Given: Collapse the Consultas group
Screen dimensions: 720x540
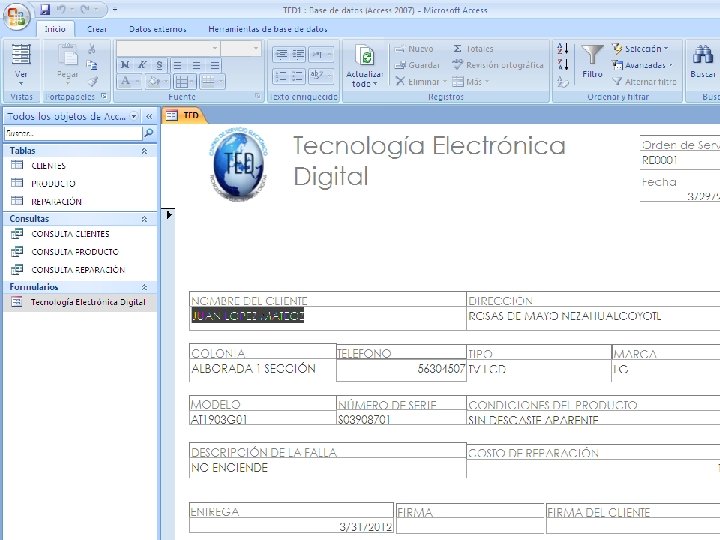Looking at the screenshot, I should pyautogui.click(x=144, y=219).
